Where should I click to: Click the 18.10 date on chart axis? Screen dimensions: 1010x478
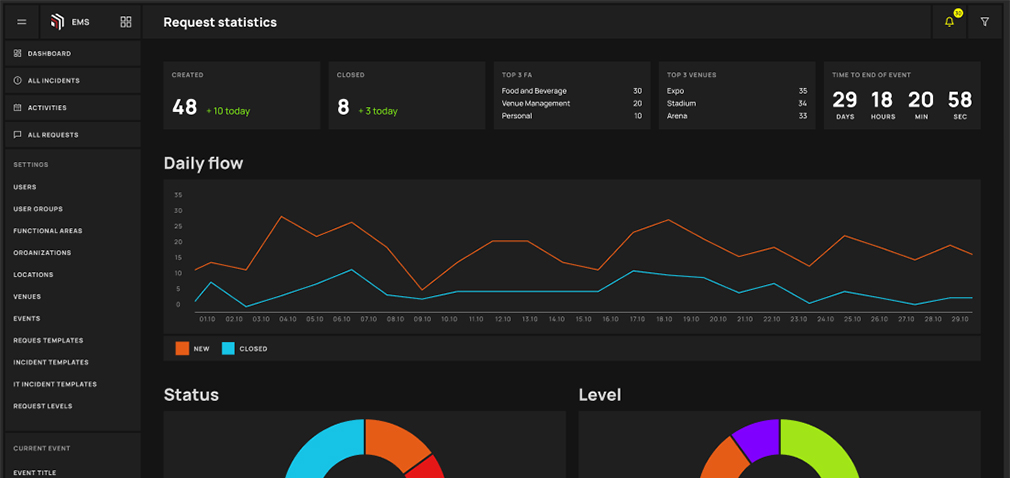[664, 319]
